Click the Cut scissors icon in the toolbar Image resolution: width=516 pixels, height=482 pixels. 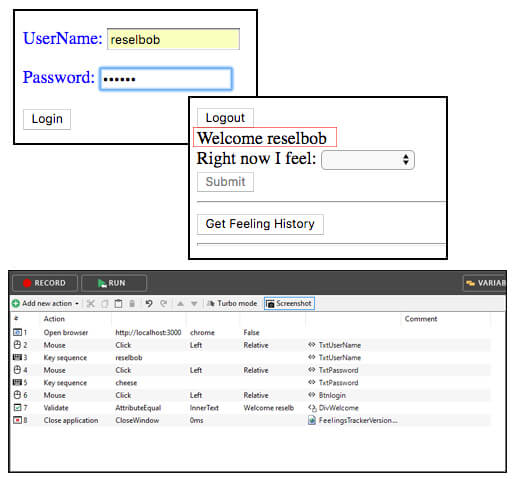[x=91, y=303]
